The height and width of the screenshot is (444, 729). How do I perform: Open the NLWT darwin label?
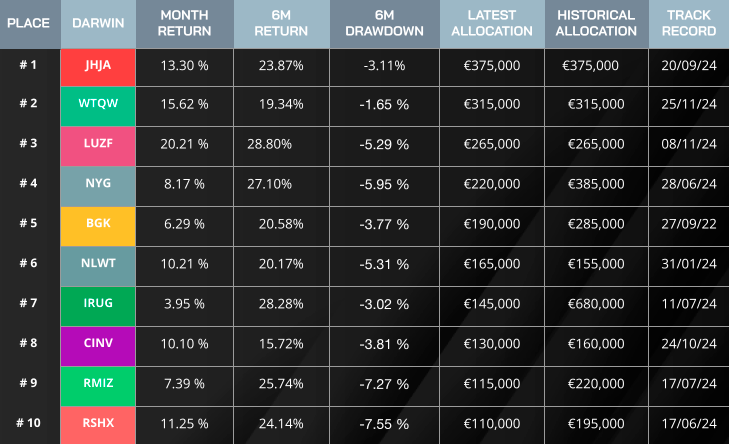point(98,263)
